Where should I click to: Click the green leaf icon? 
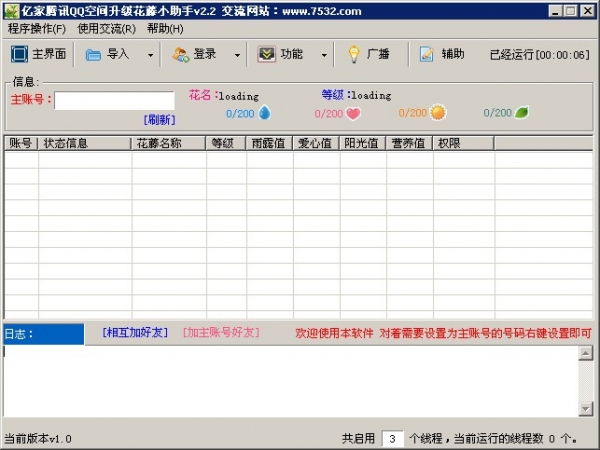tap(522, 112)
